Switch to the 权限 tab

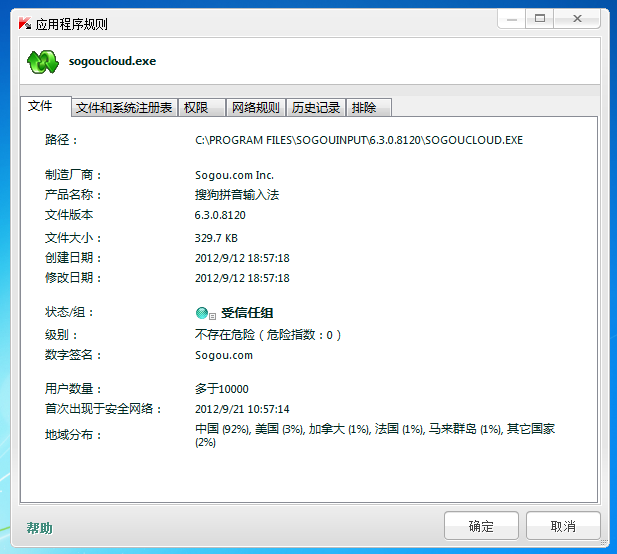202,107
